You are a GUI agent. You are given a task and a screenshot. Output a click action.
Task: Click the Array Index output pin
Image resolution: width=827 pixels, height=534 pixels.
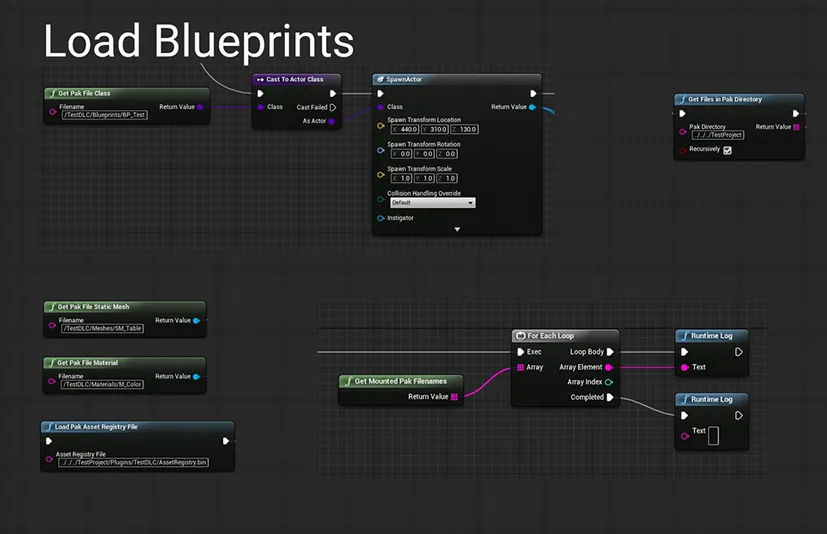pyautogui.click(x=609, y=382)
